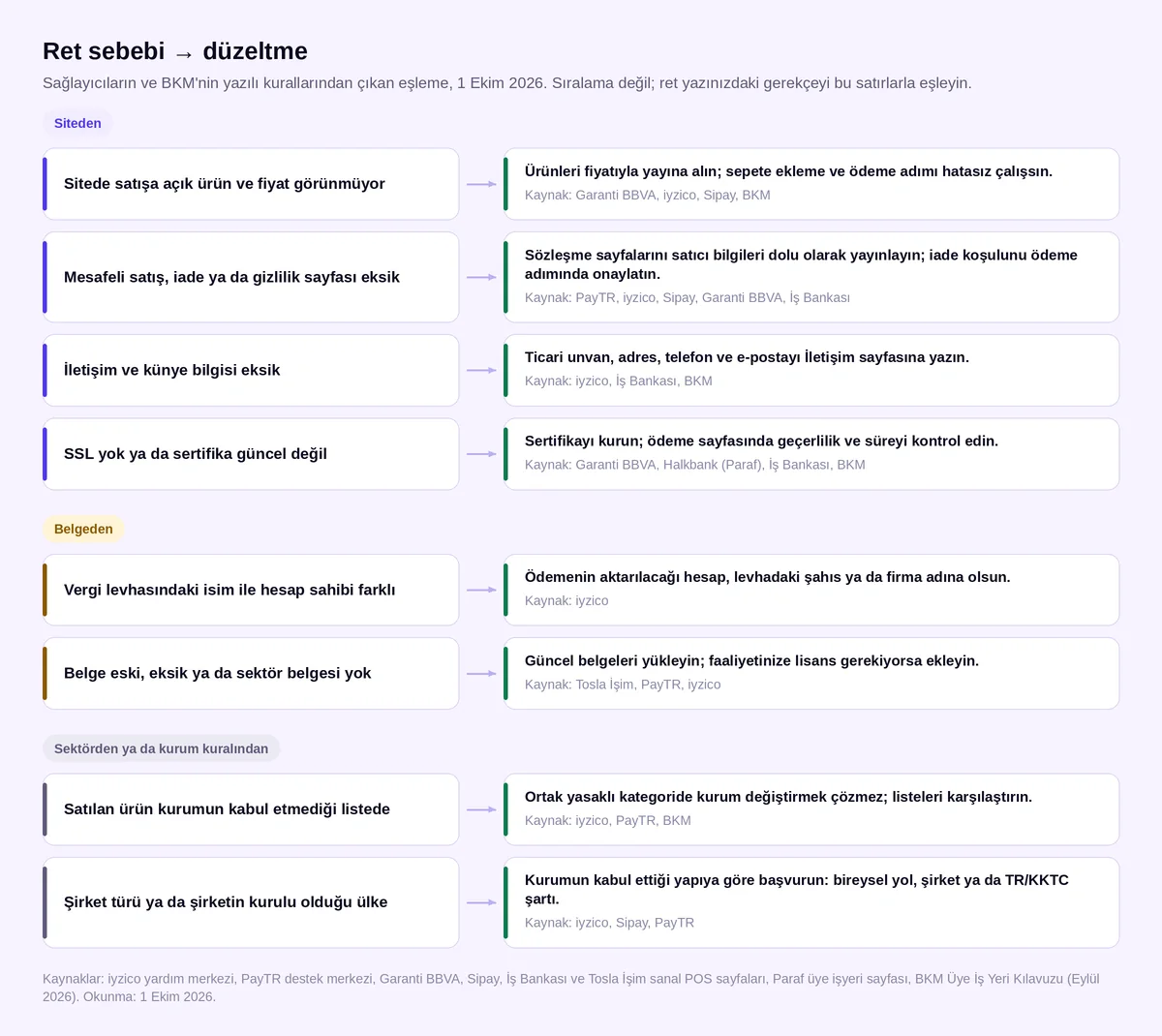Click the arrow beside 'Belge eski, eksik' card

coord(481,674)
